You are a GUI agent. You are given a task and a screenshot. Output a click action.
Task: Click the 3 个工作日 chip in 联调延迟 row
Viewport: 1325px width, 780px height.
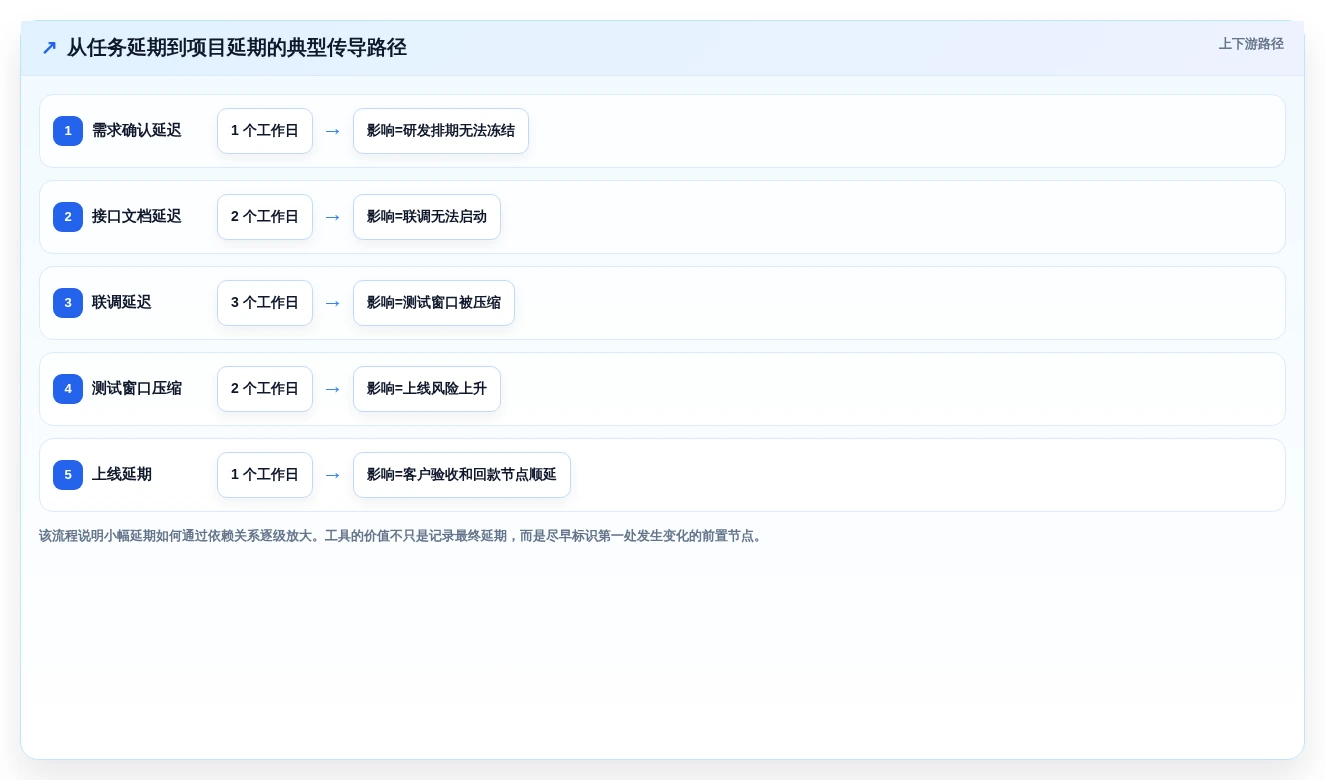point(265,303)
